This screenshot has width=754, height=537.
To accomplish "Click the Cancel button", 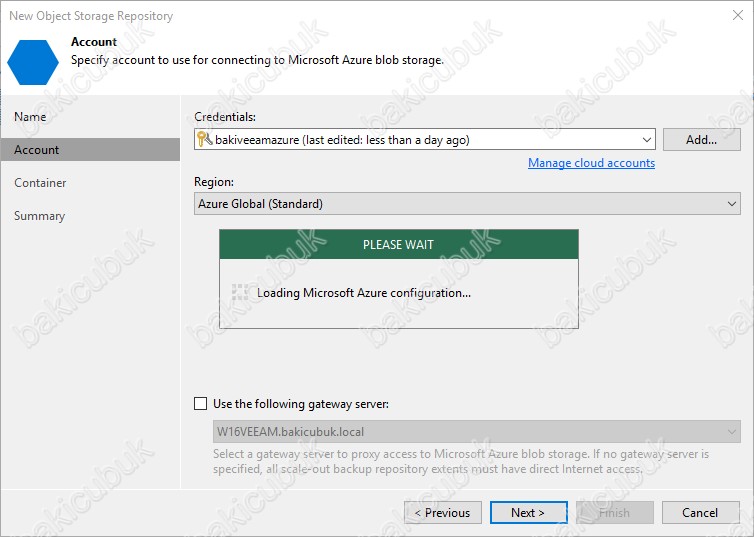I will [700, 512].
